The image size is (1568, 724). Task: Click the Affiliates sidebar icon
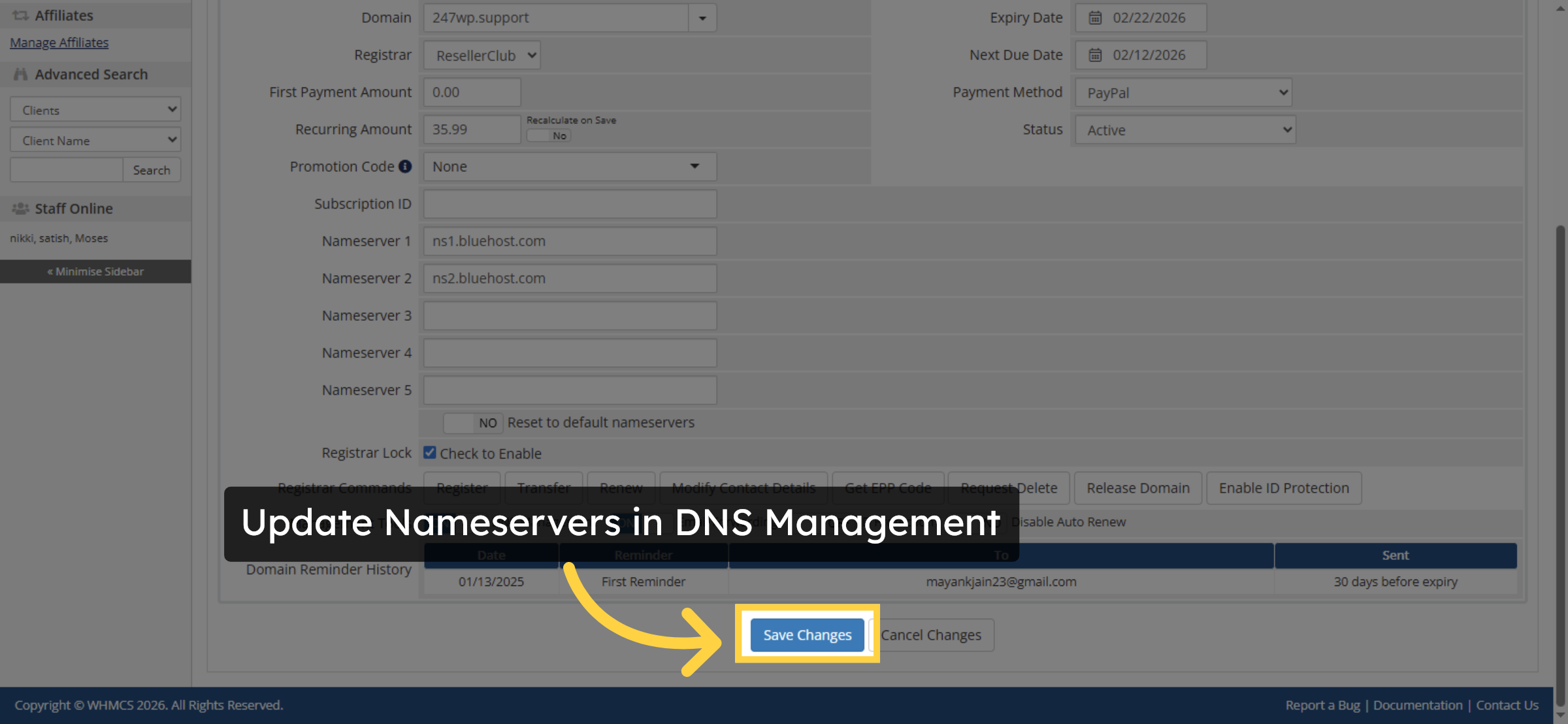tap(20, 14)
